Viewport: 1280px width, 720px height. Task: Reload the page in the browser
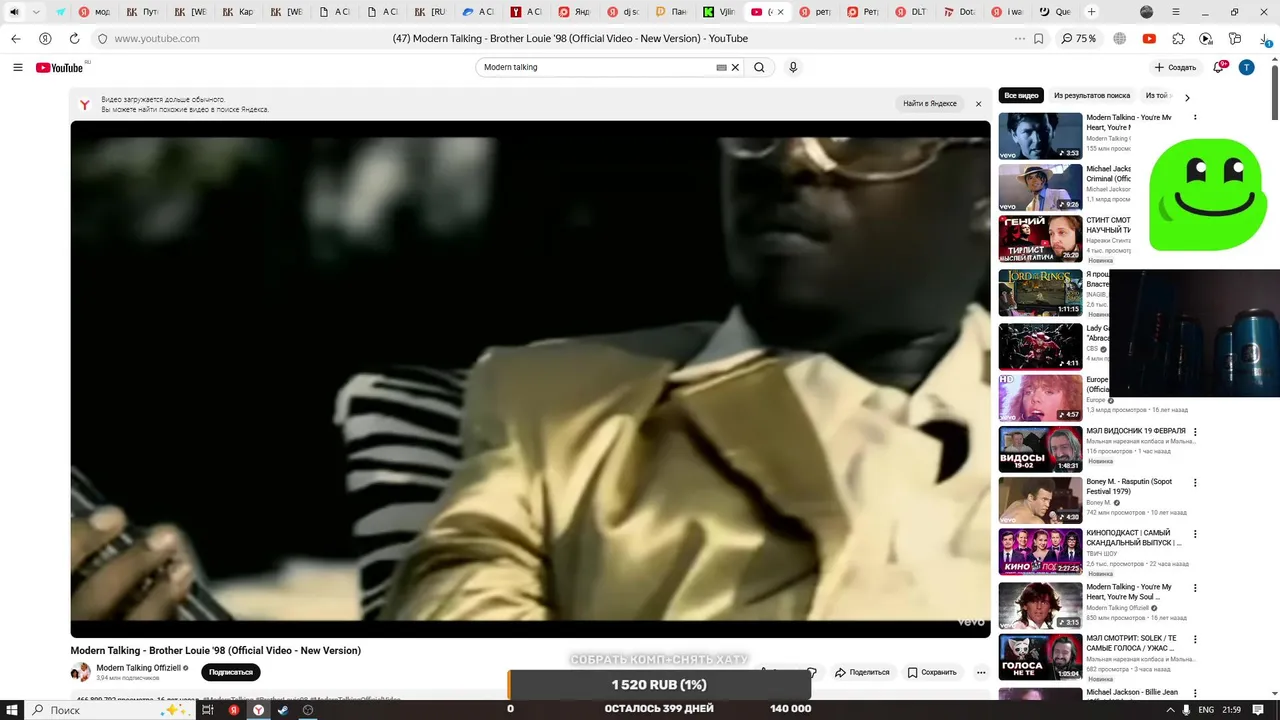coord(74,38)
